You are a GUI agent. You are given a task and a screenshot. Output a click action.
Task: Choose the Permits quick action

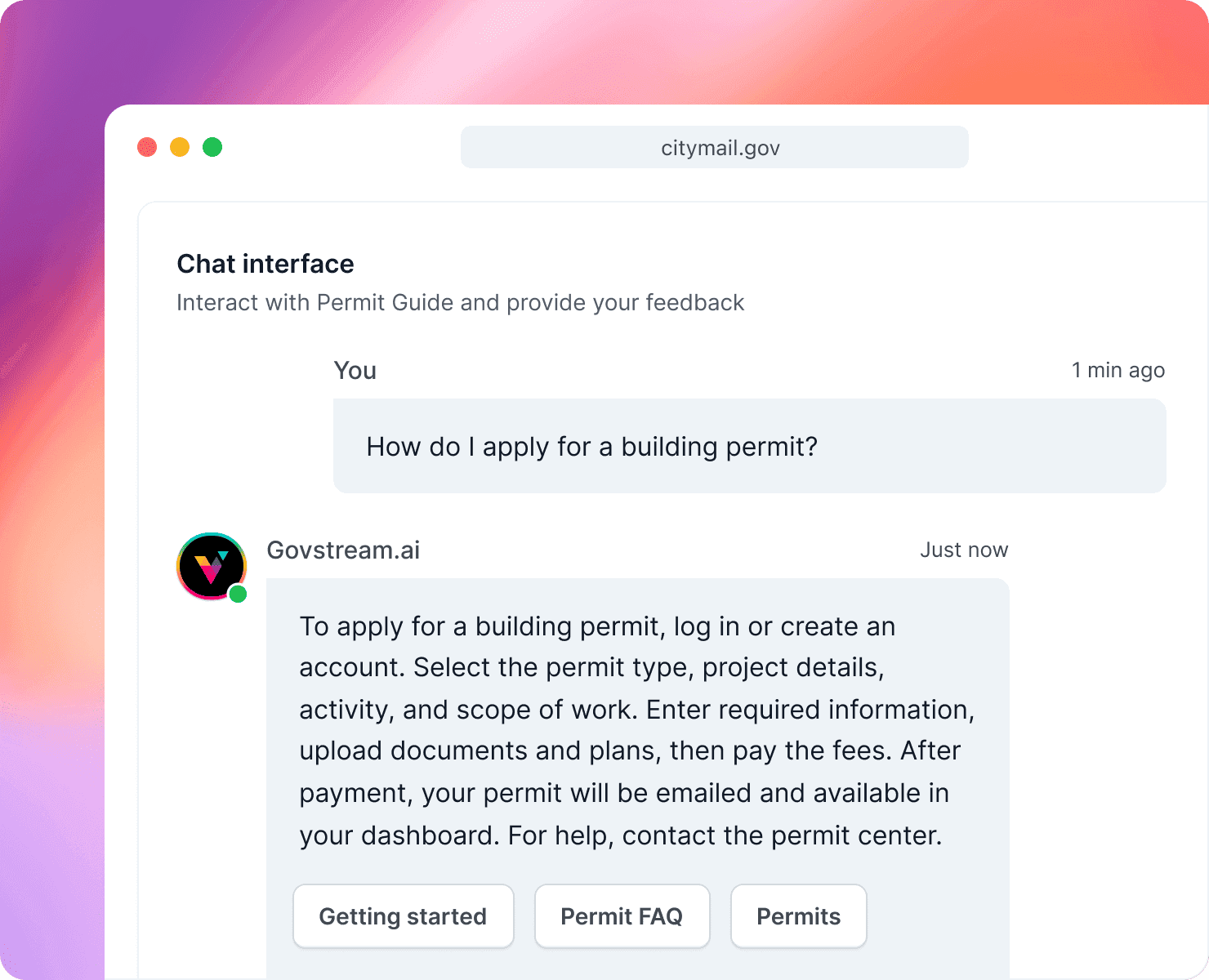798,916
